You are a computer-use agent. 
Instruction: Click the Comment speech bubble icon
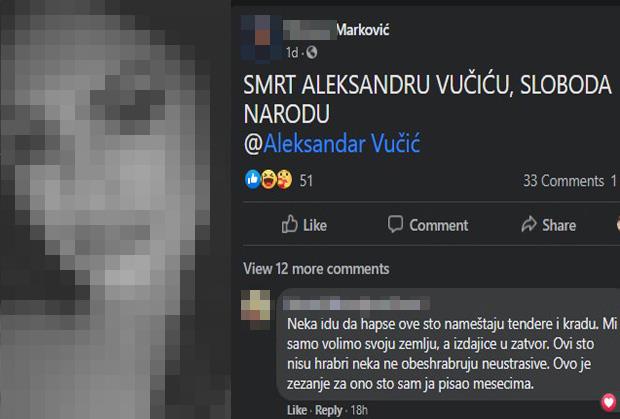(x=395, y=224)
